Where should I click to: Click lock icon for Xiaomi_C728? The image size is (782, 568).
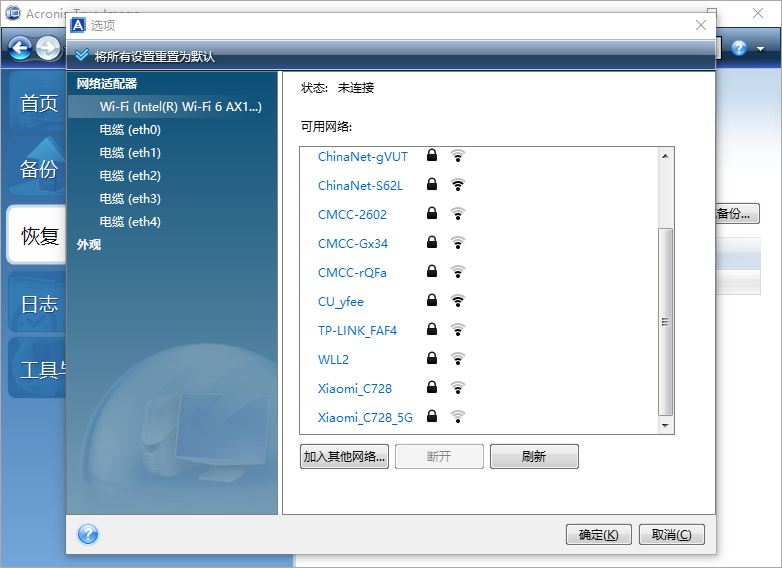(432, 386)
